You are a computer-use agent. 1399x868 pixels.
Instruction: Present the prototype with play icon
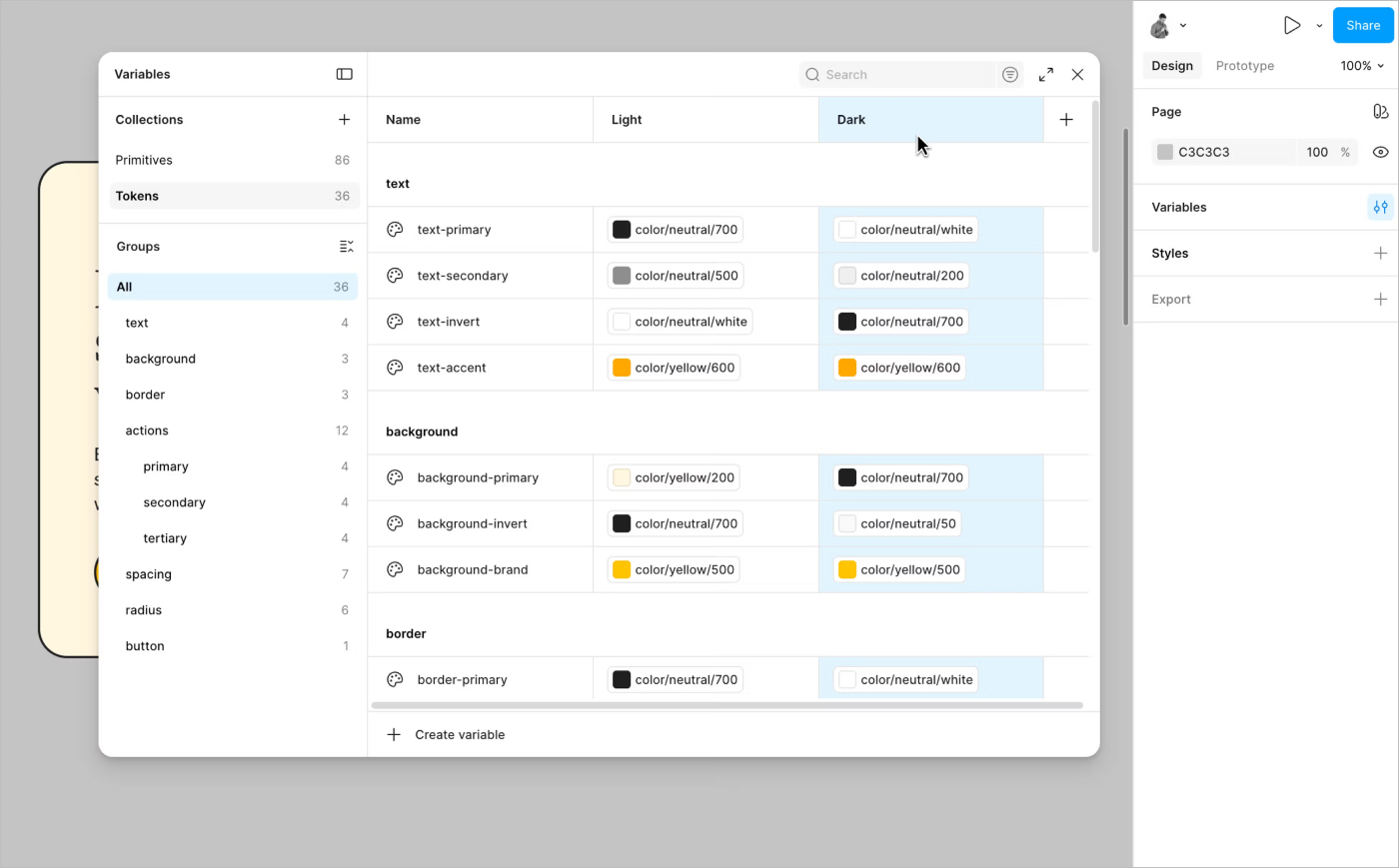coord(1292,26)
